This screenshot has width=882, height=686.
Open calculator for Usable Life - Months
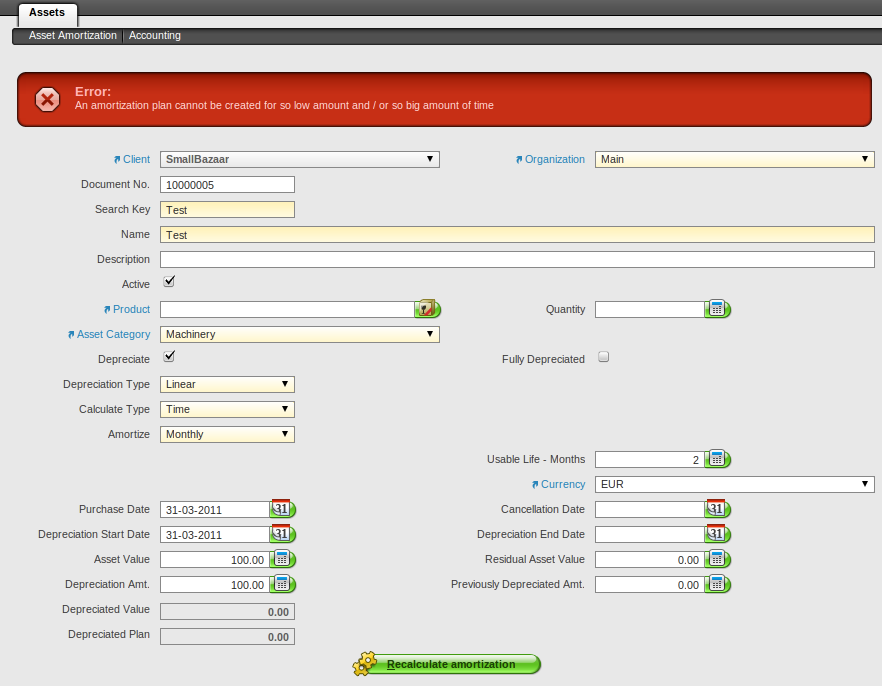tap(717, 459)
